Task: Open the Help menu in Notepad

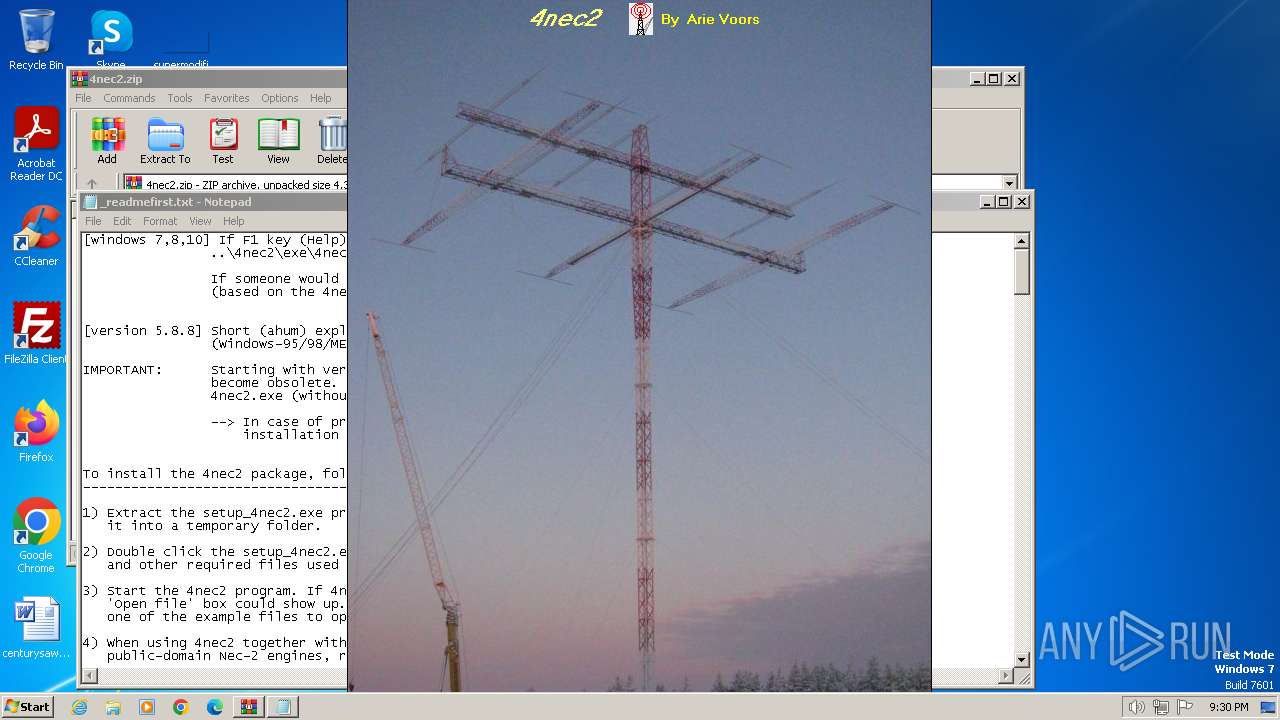Action: [x=233, y=221]
